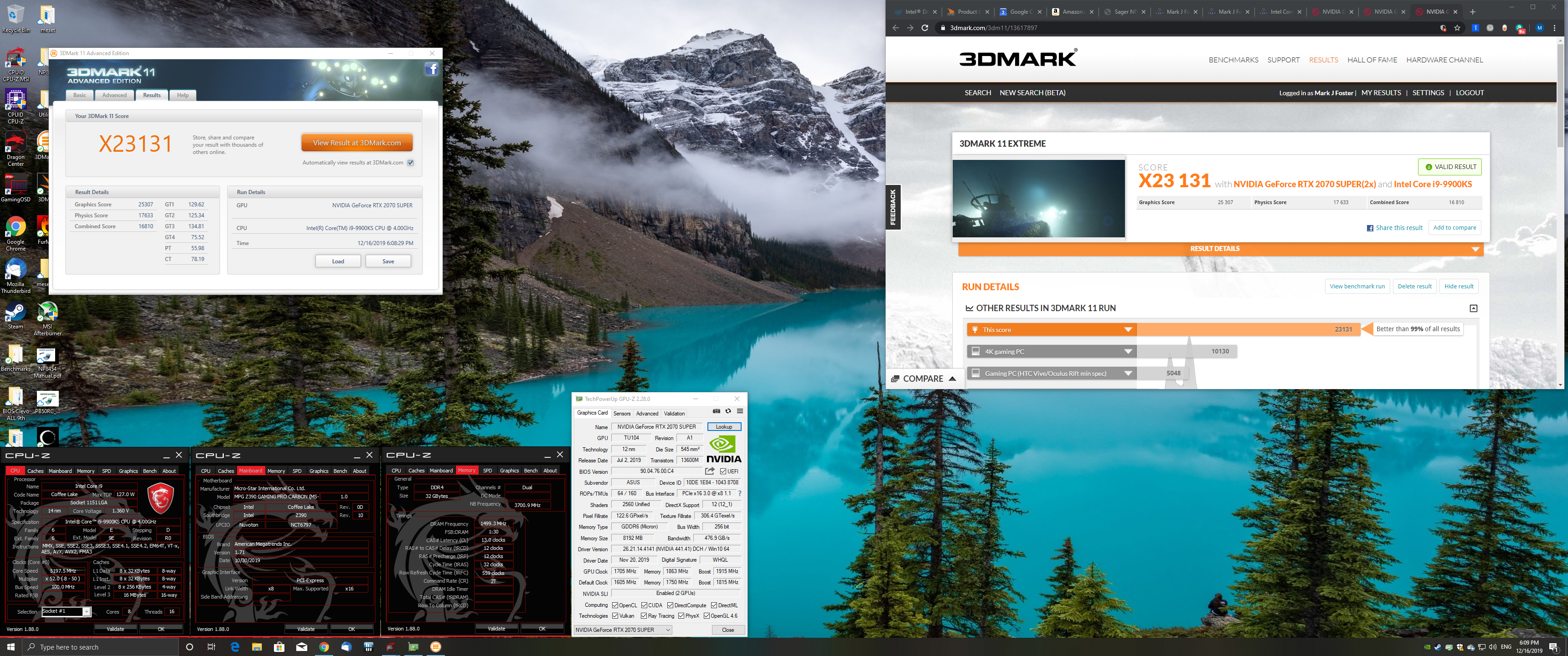Click the GPU-Z refresh icon

click(728, 411)
